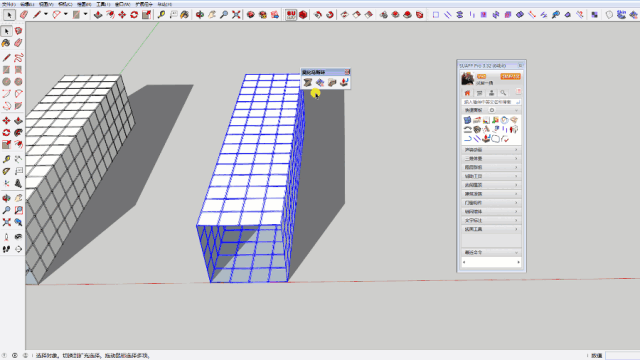This screenshot has width=640, height=360.
Task: Open dropdown arrow next to the Line tool
Action: coord(46,14)
